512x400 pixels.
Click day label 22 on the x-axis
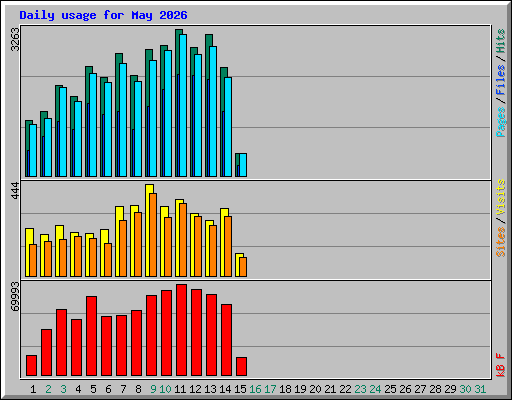pyautogui.click(x=345, y=389)
